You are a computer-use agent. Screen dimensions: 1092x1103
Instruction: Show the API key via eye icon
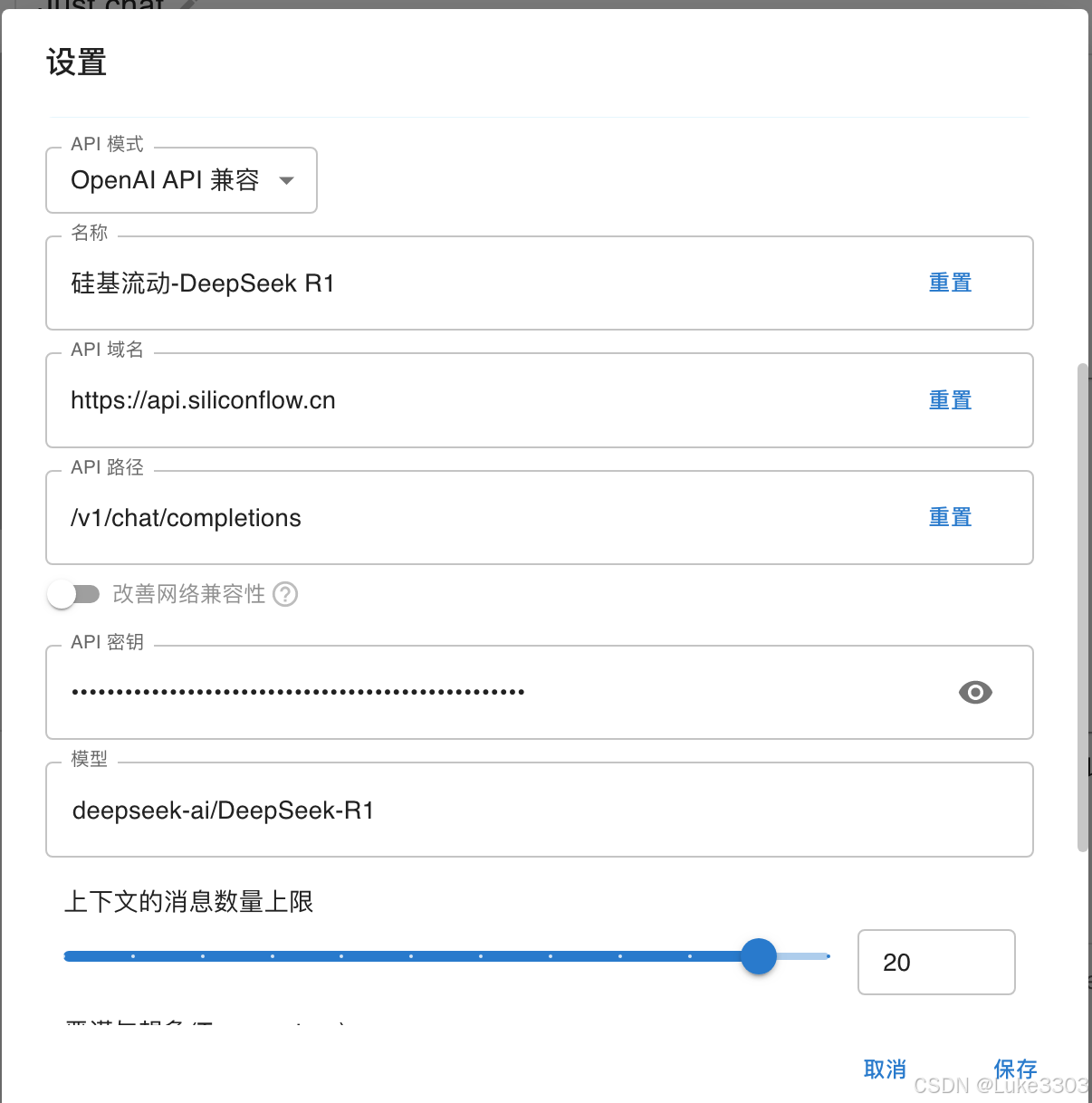pyautogui.click(x=975, y=693)
